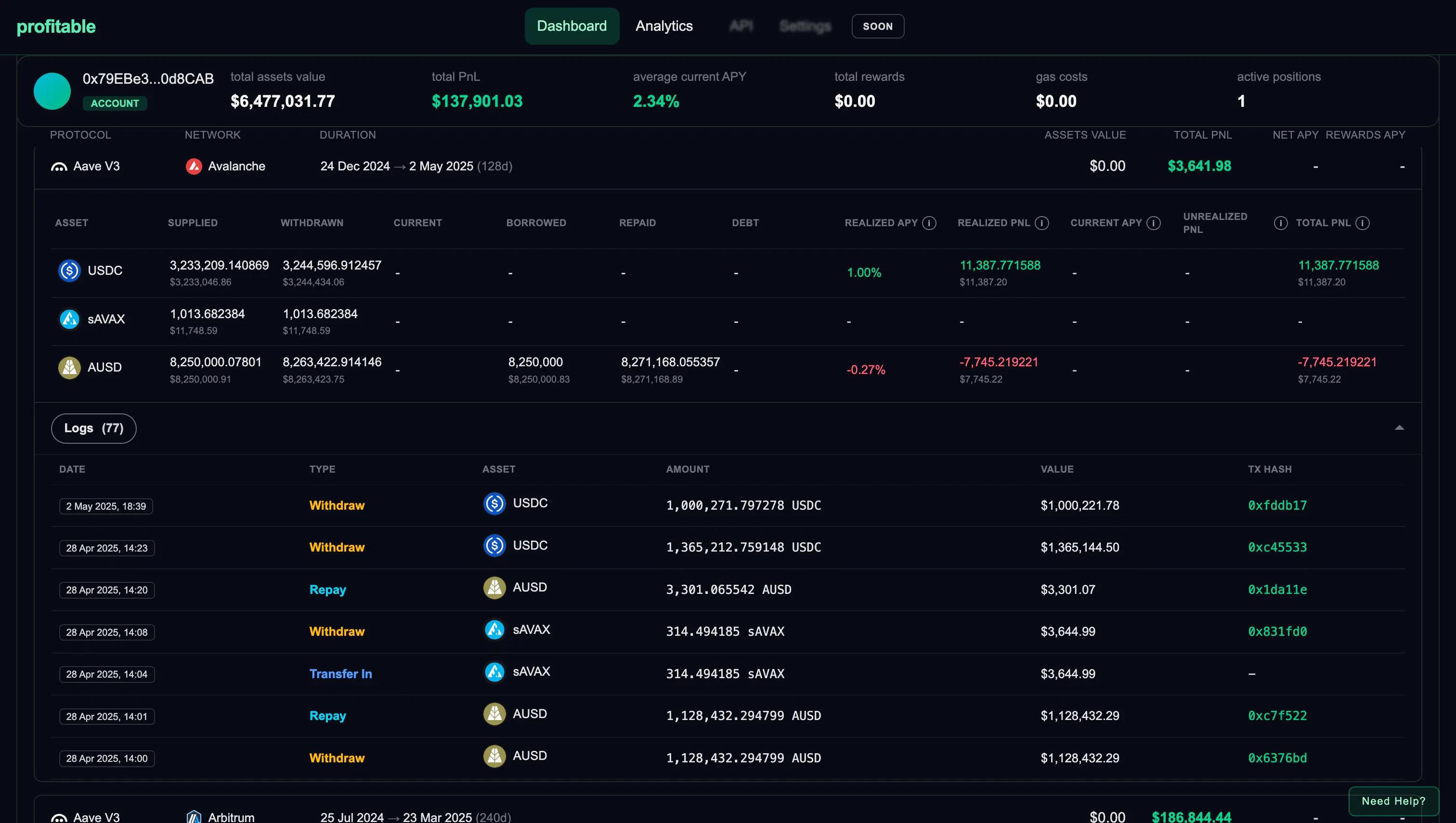Click the AUSD repaid amount 8,271,168.055357
Viewport: 1456px width, 823px height.
coord(671,362)
